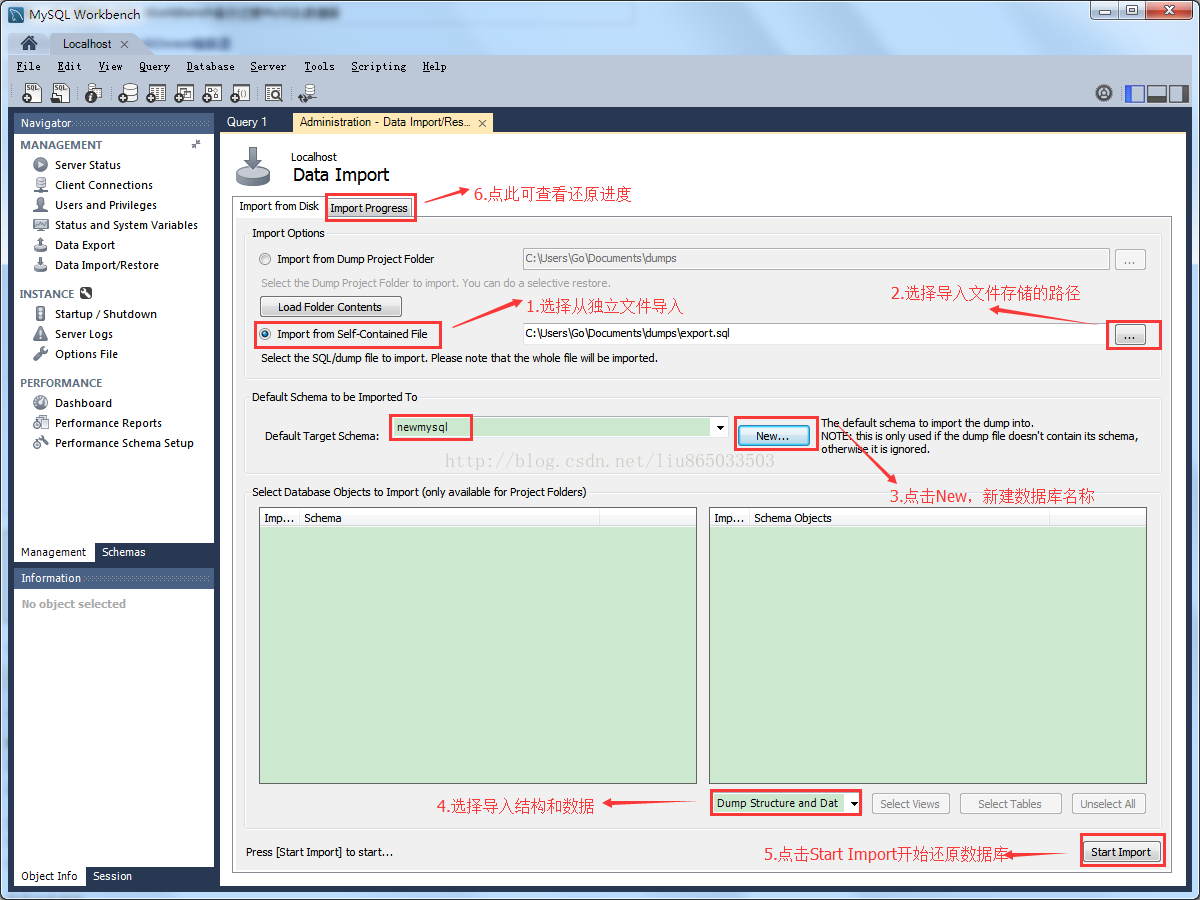Go to the Home tab icon

click(29, 44)
